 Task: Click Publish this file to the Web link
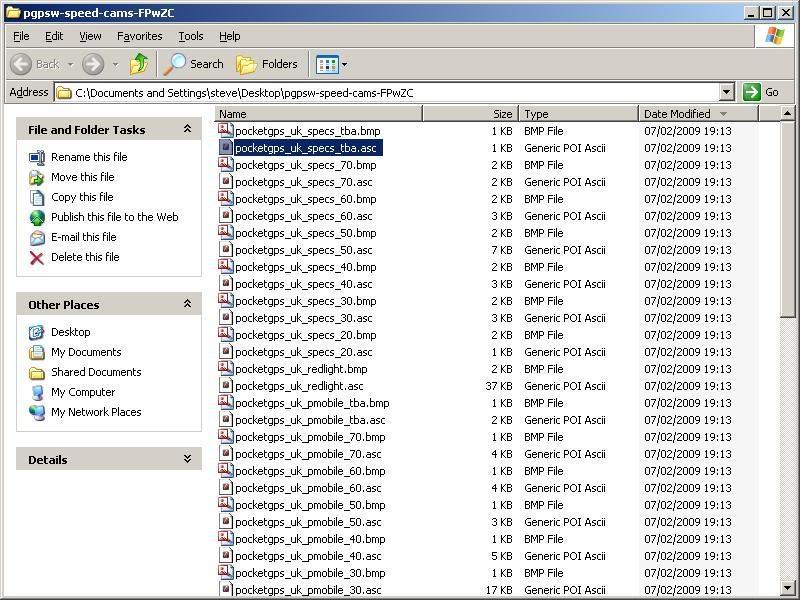(115, 217)
